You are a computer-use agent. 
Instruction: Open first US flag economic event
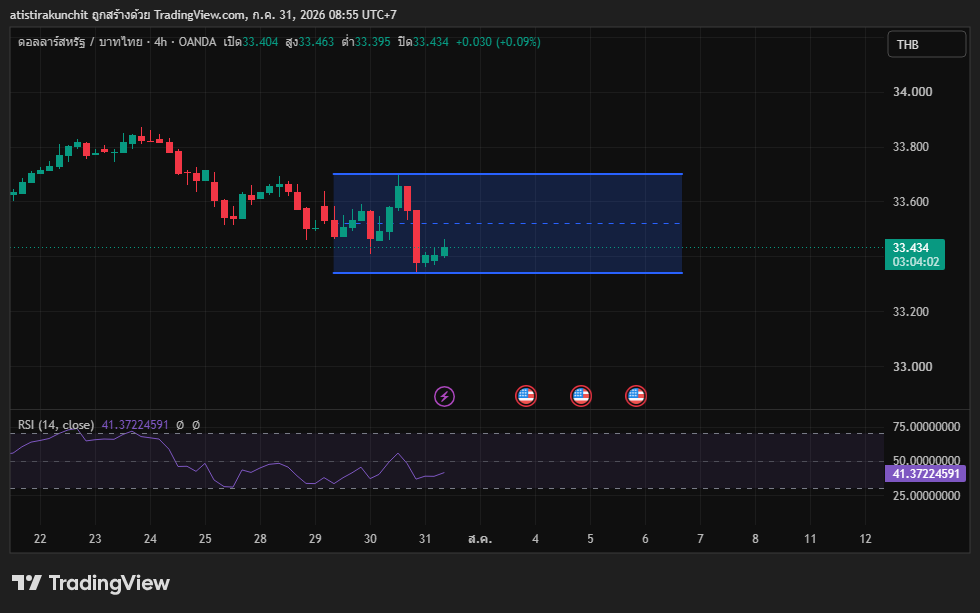click(526, 396)
